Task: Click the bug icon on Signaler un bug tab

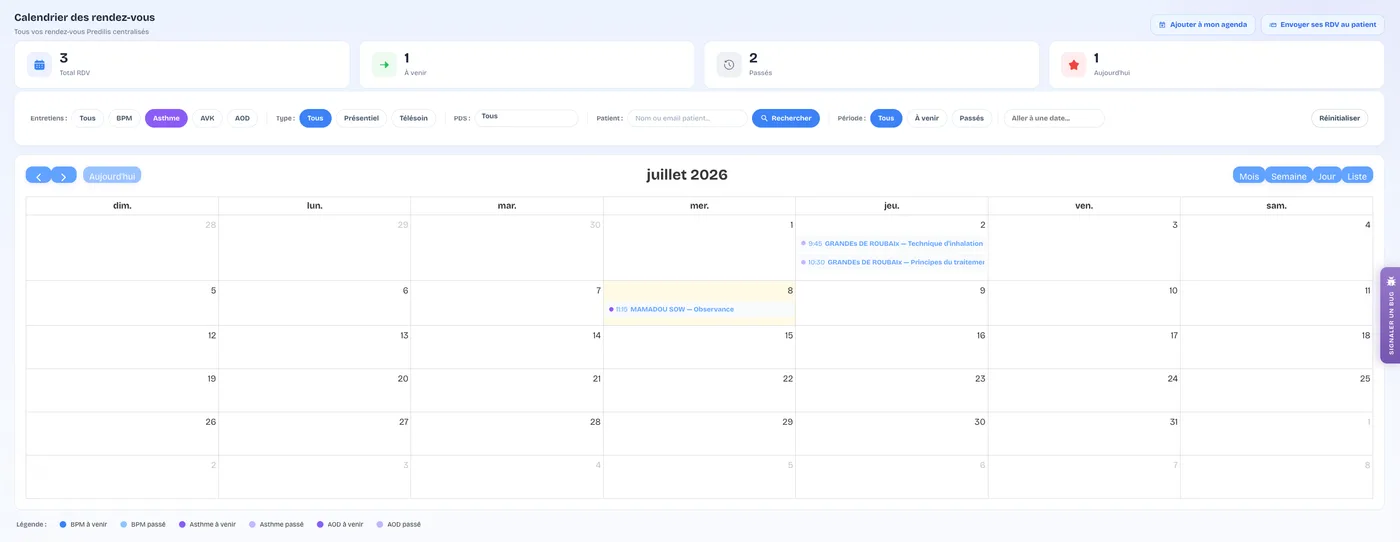Action: pos(1391,281)
